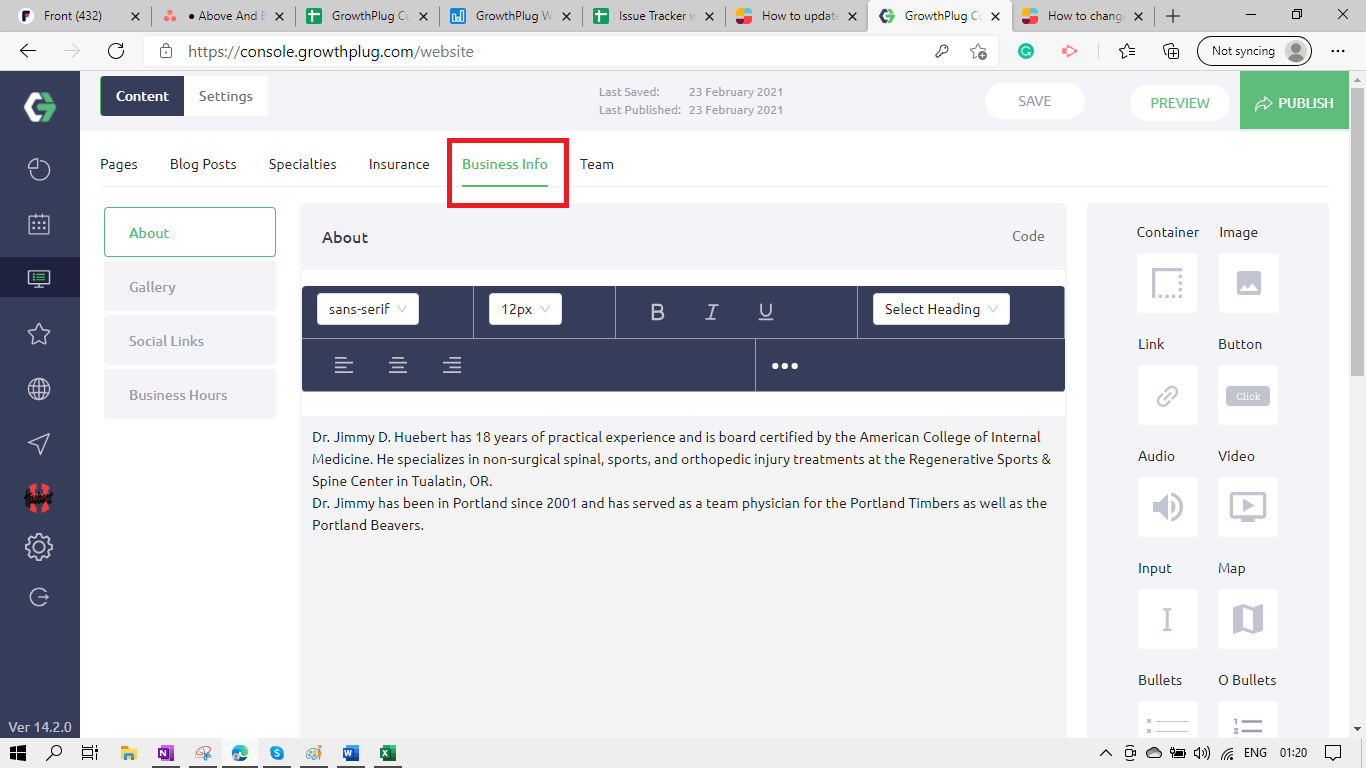1366x768 pixels.
Task: Click the GrowthPlug logo in sidebar
Action: [40, 107]
